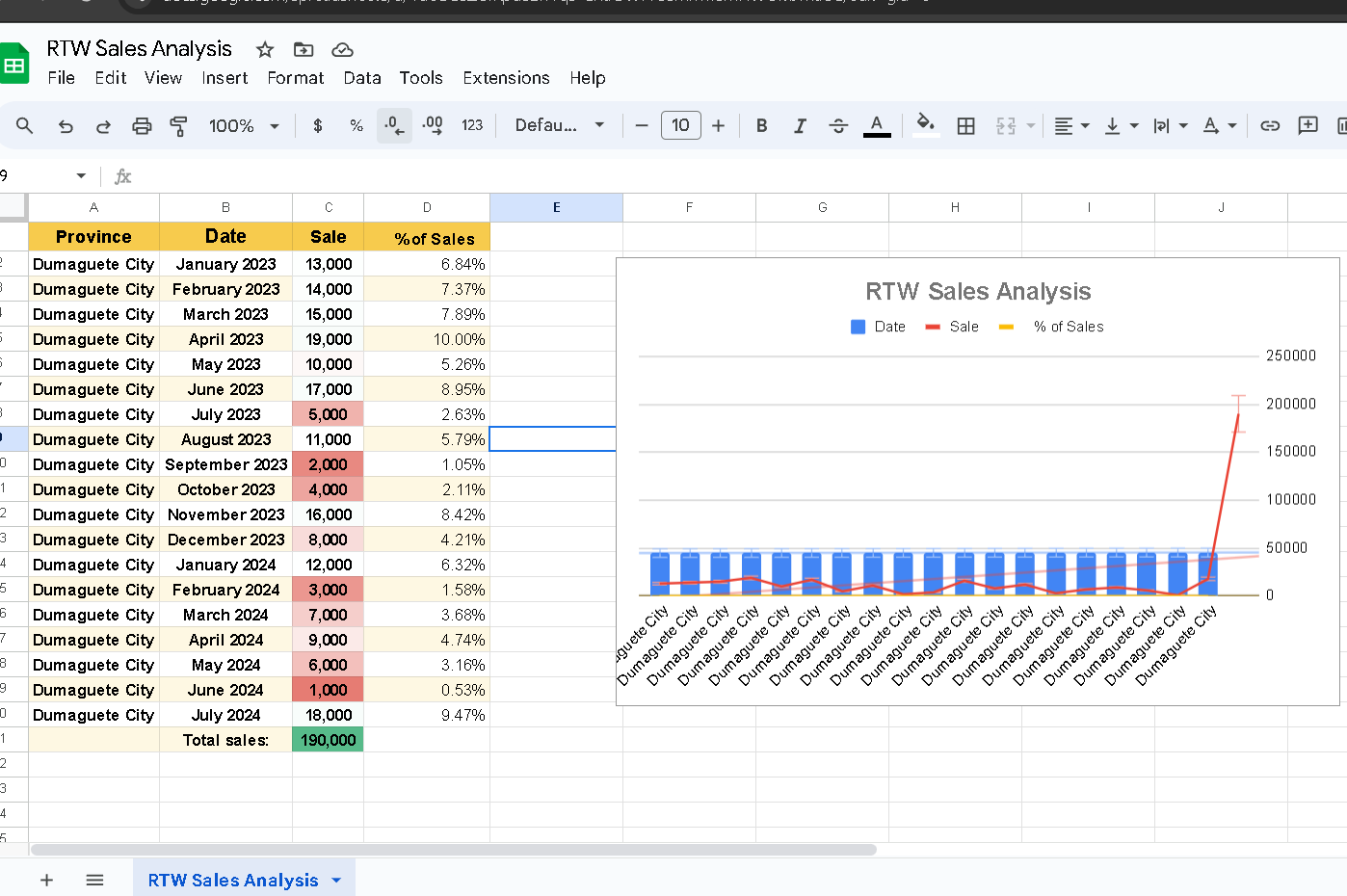Redo the last action
This screenshot has height=896, width=1347.
pyautogui.click(x=103, y=125)
